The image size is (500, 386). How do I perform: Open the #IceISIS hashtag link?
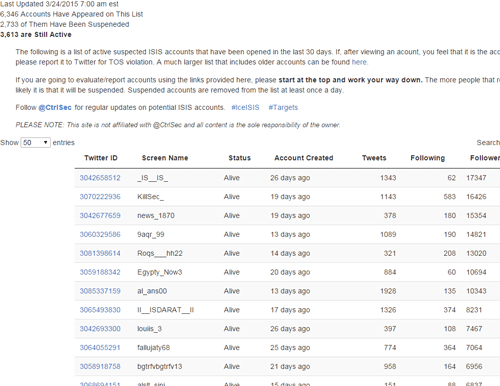coord(245,108)
